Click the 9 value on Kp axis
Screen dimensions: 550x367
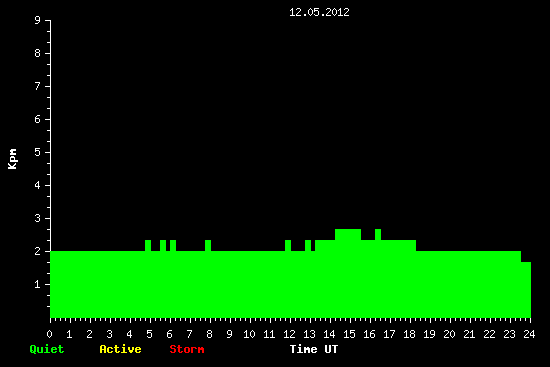pos(38,20)
